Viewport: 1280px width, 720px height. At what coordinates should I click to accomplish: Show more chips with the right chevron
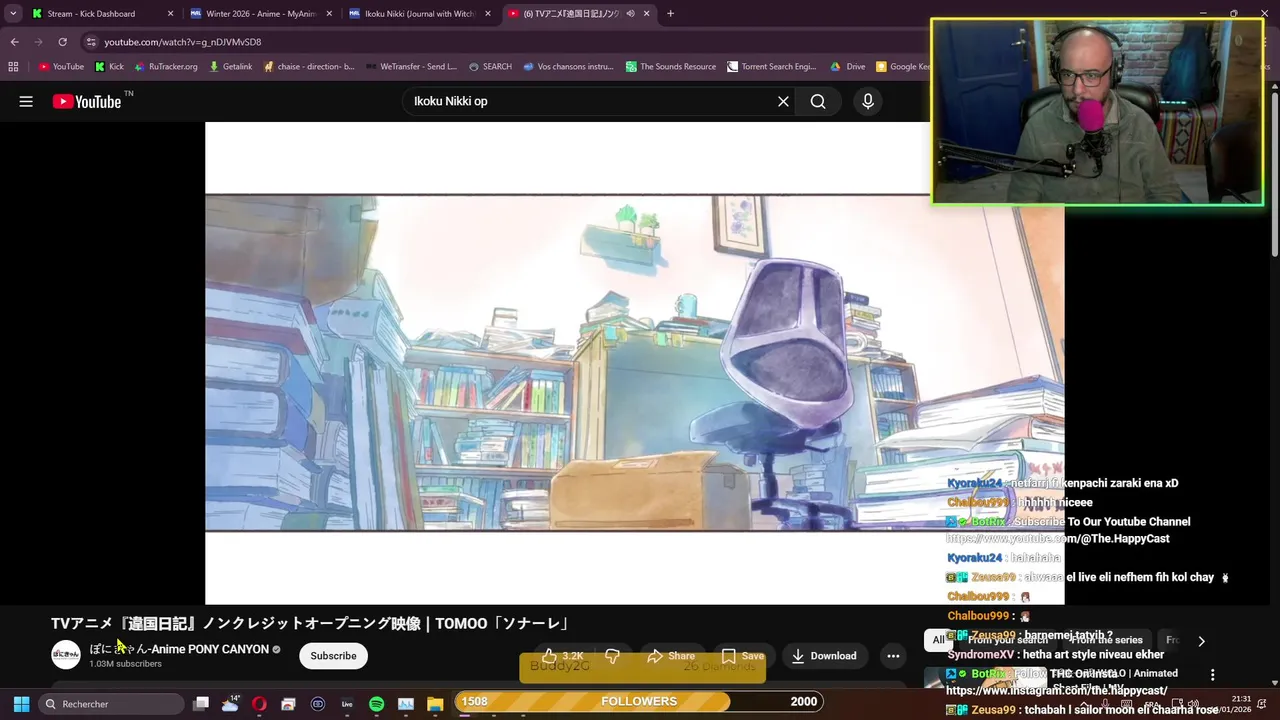click(1201, 641)
